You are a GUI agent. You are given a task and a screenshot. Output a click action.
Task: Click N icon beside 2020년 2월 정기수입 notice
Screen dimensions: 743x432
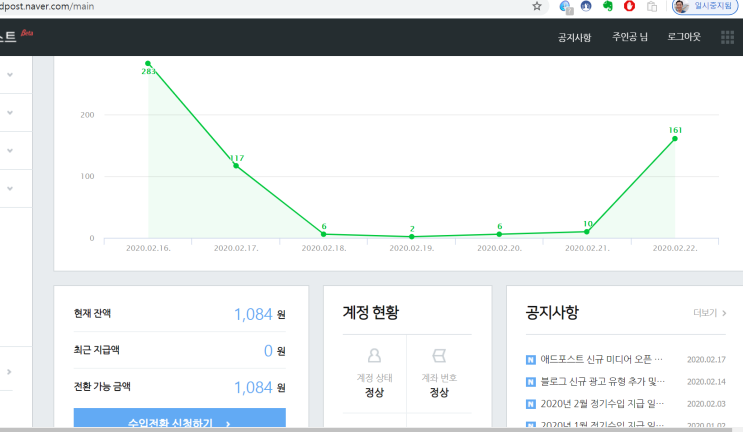[531, 404]
